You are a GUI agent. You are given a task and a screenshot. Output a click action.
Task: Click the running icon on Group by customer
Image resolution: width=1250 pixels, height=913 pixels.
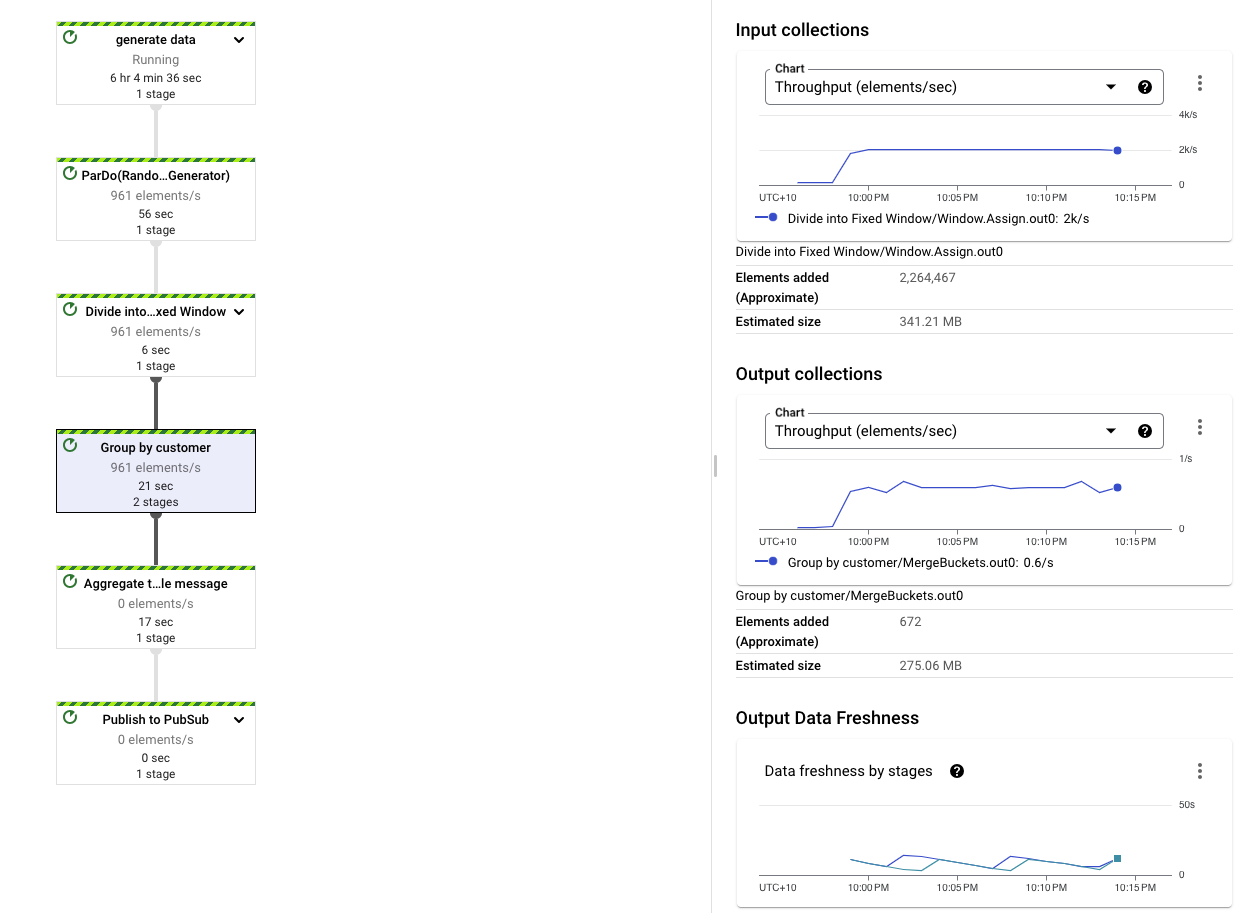point(70,446)
